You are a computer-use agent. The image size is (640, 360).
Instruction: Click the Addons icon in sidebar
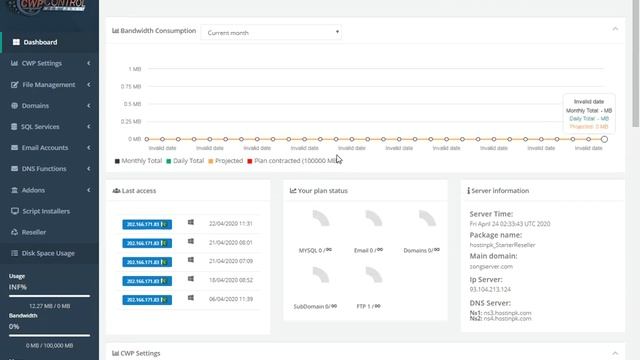14,190
